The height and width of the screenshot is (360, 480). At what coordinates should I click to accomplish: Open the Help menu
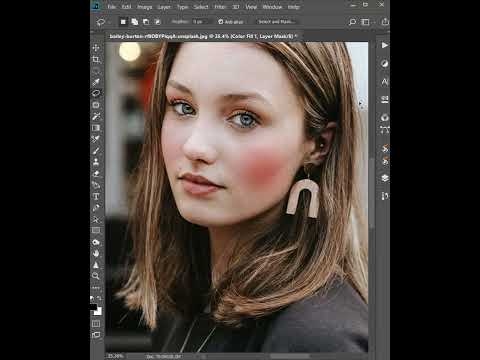[293, 7]
